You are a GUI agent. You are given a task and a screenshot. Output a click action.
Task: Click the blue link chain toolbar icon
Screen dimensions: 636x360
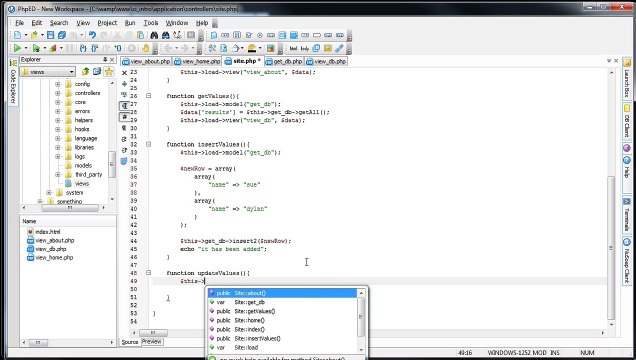point(339,48)
